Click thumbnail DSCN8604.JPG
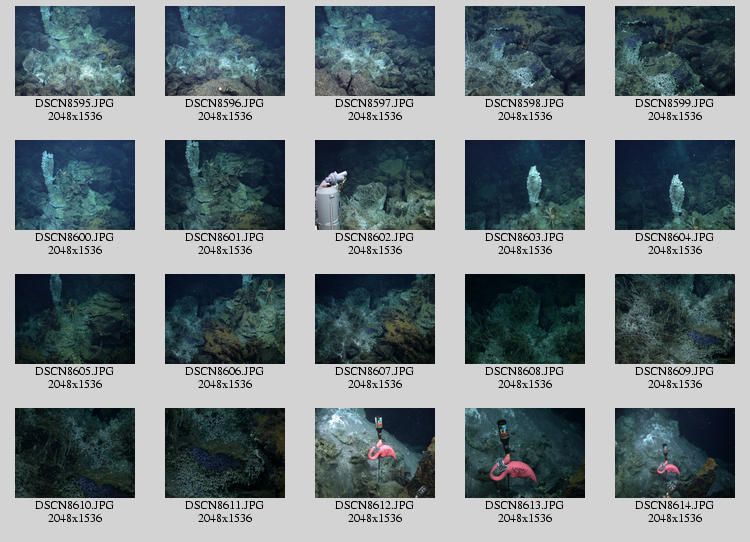The image size is (750, 542). click(675, 185)
